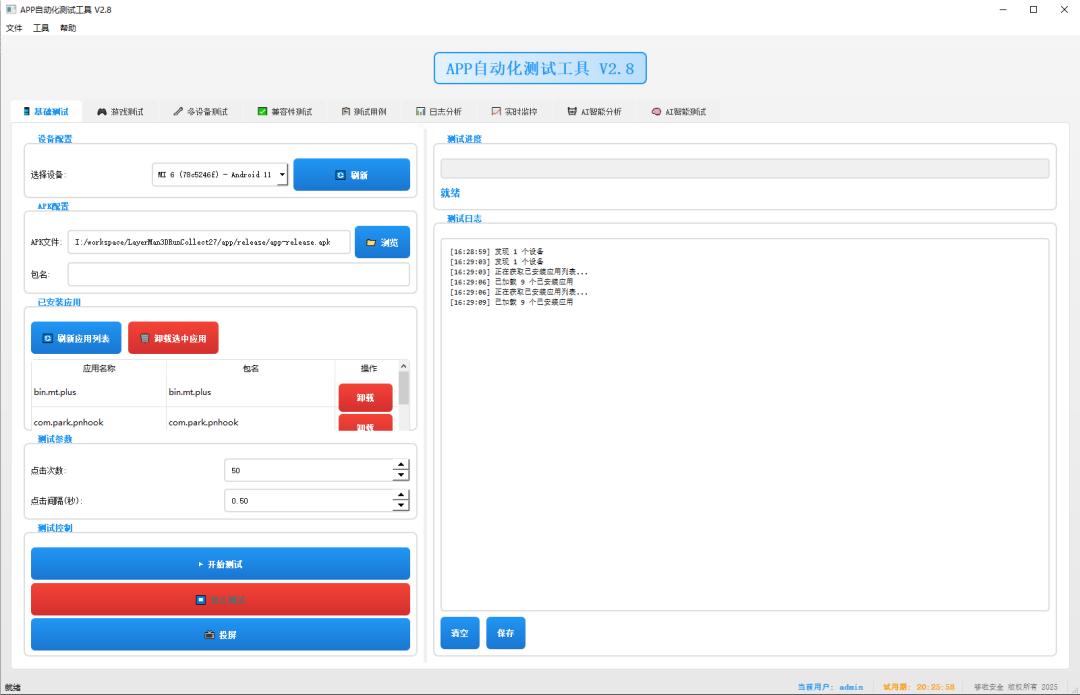Switch to the 多设备测试 tab

coord(200,112)
